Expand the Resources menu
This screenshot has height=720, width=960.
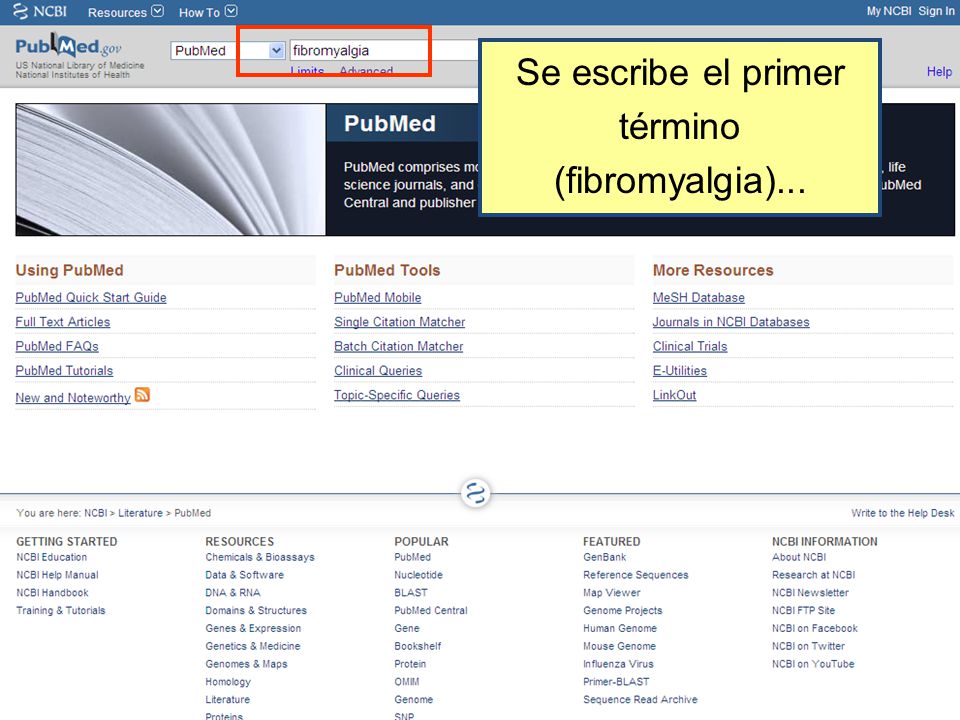tap(126, 12)
